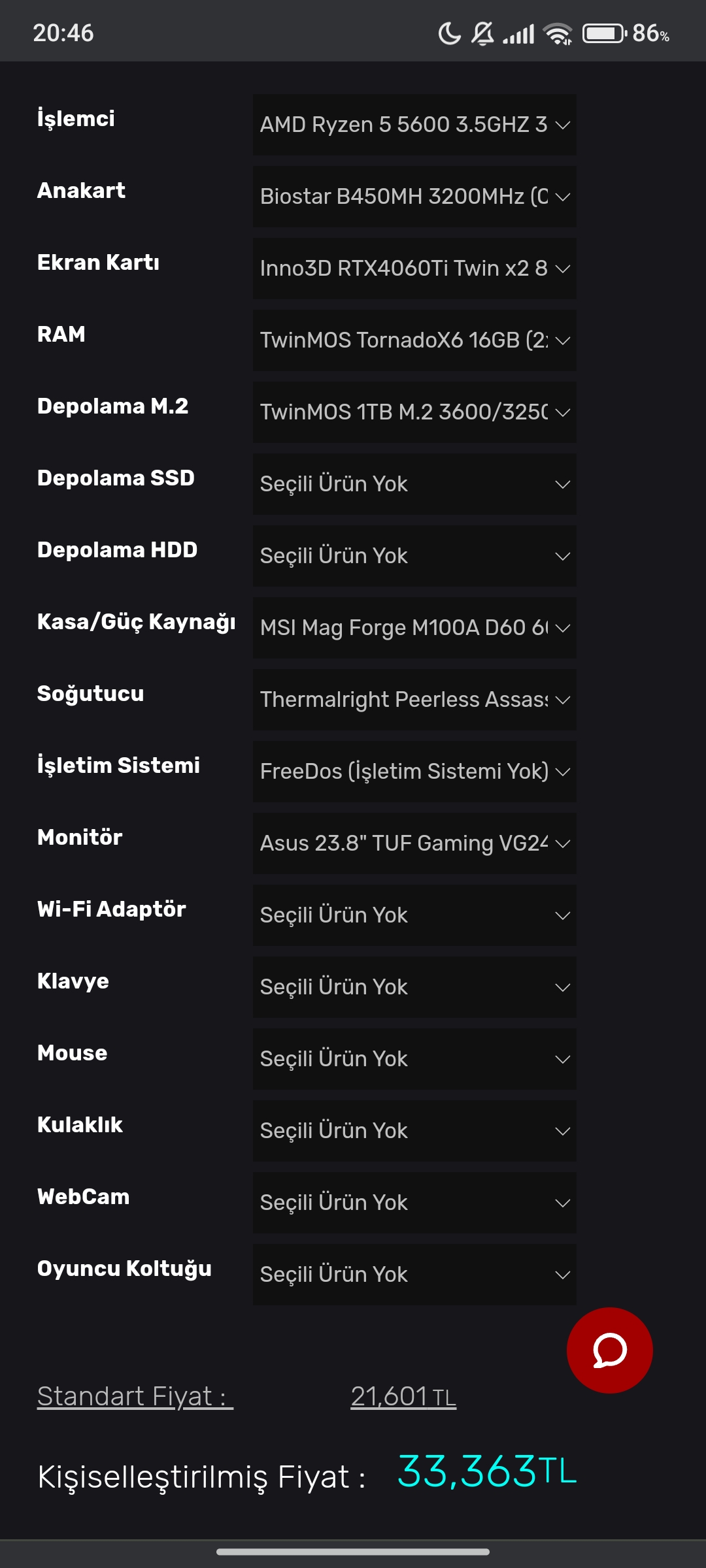Click the Standart Fiyat underlined label
706x1568 pixels.
(135, 1397)
